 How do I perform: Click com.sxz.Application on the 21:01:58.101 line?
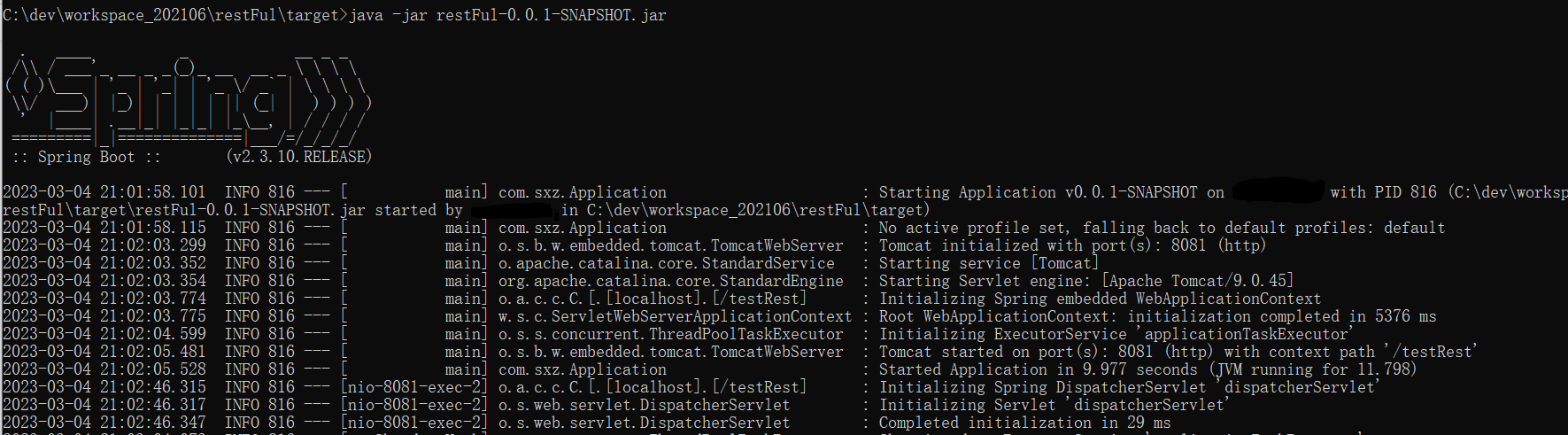pyautogui.click(x=583, y=192)
